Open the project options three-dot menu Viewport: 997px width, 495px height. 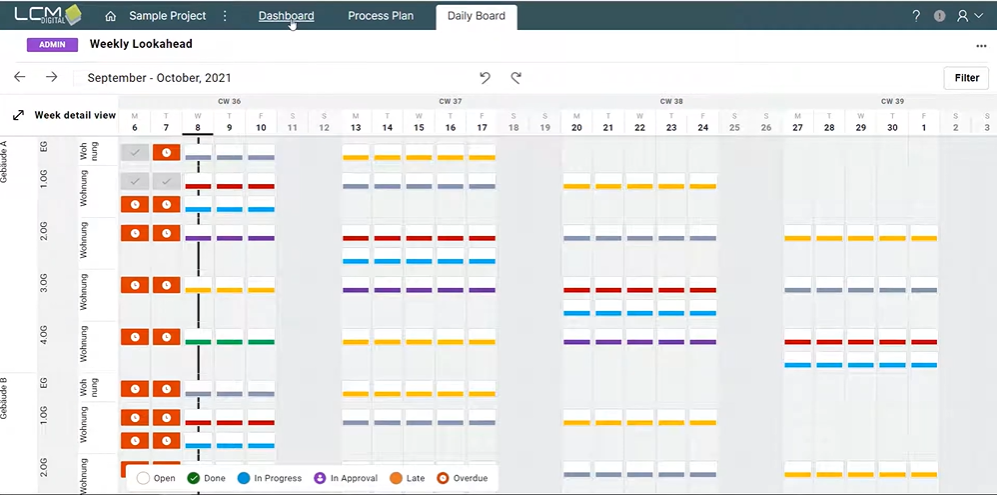click(225, 16)
